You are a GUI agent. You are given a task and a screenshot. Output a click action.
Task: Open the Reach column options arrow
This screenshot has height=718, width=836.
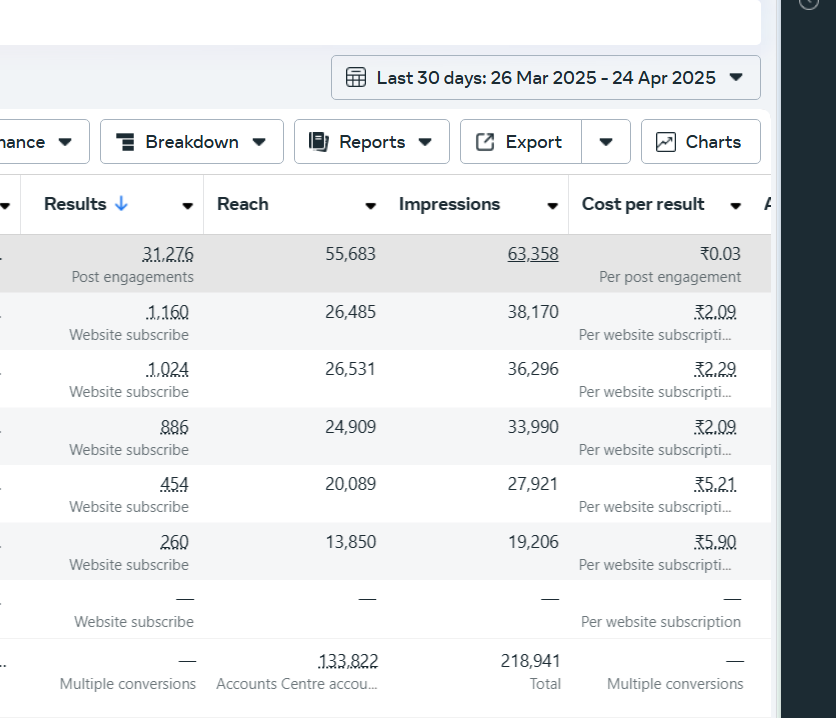point(370,206)
